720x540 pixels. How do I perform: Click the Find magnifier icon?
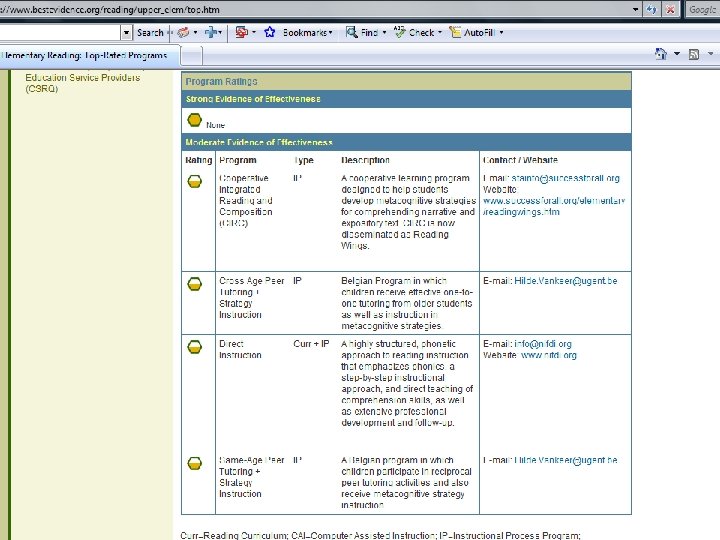[x=352, y=32]
